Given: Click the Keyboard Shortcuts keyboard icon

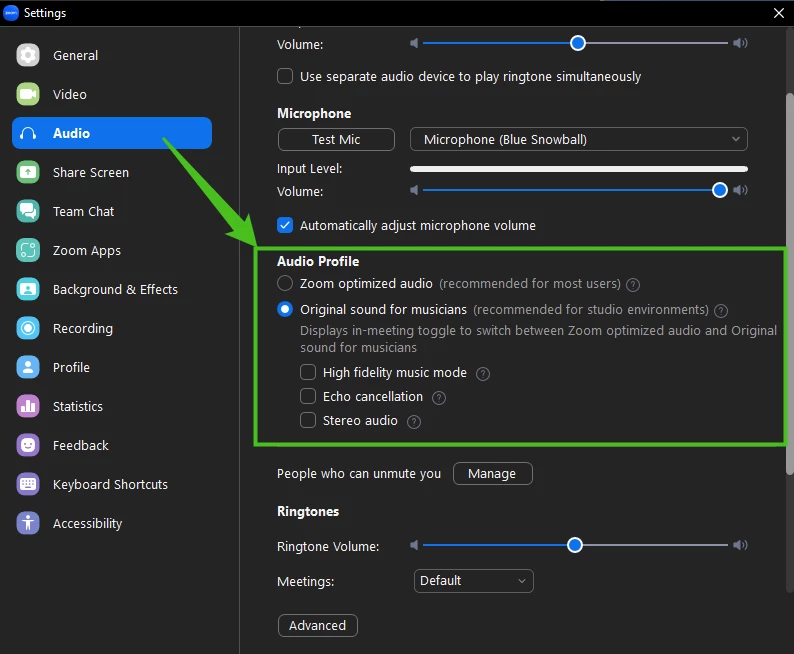Looking at the screenshot, I should (28, 484).
